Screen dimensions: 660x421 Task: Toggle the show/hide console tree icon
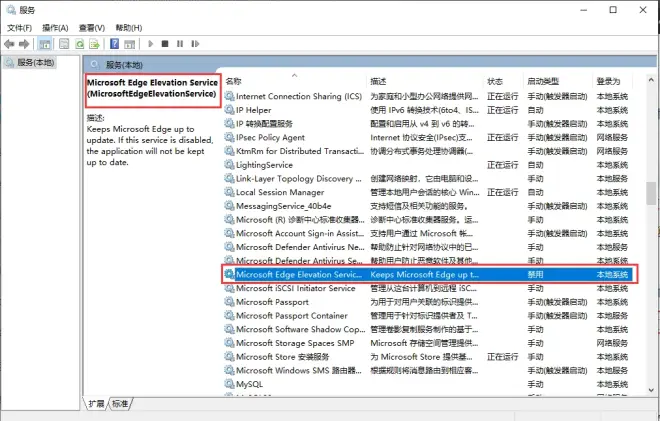point(45,44)
